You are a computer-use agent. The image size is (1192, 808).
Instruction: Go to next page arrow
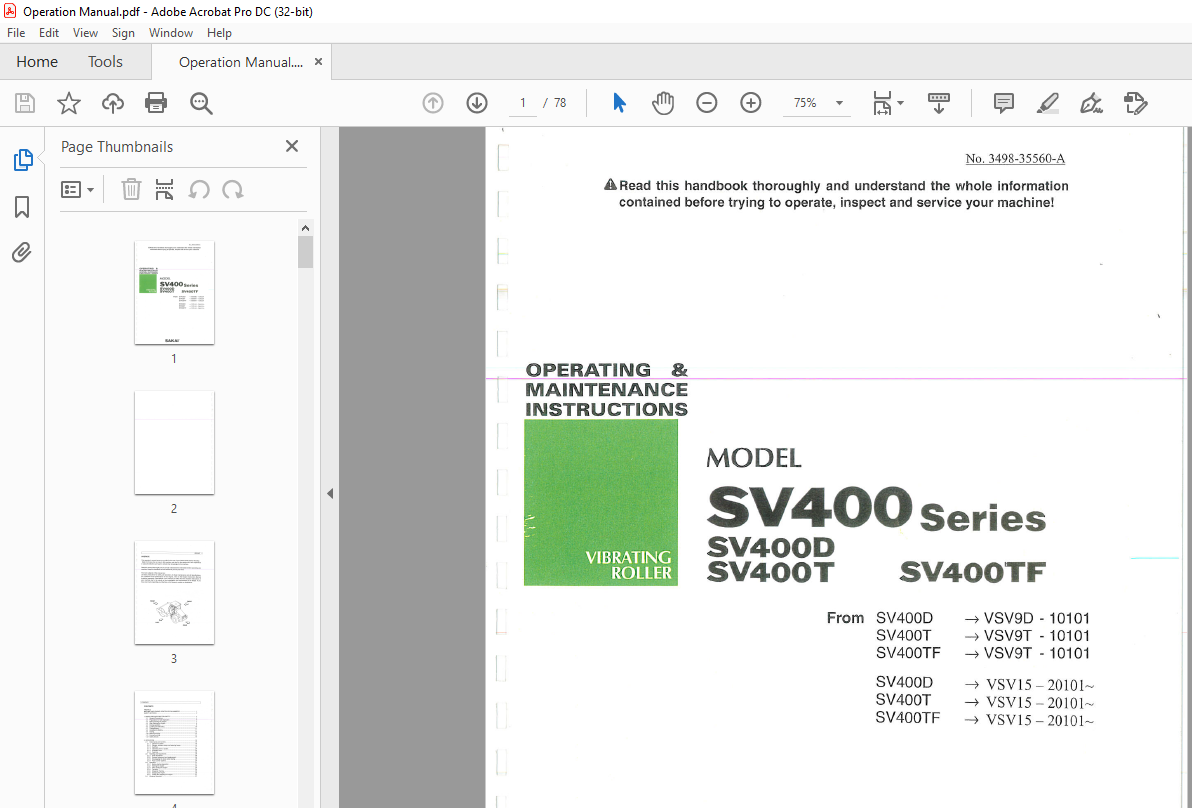tap(477, 103)
